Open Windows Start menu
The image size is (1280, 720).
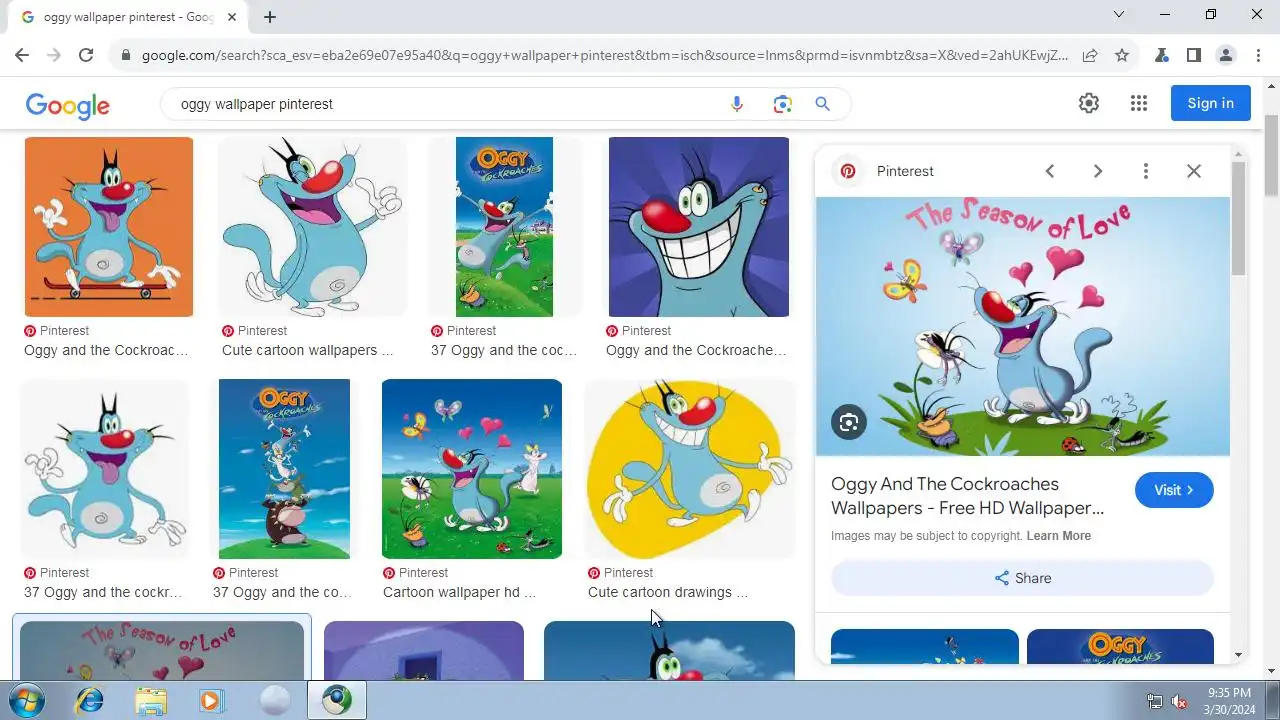tap(27, 700)
